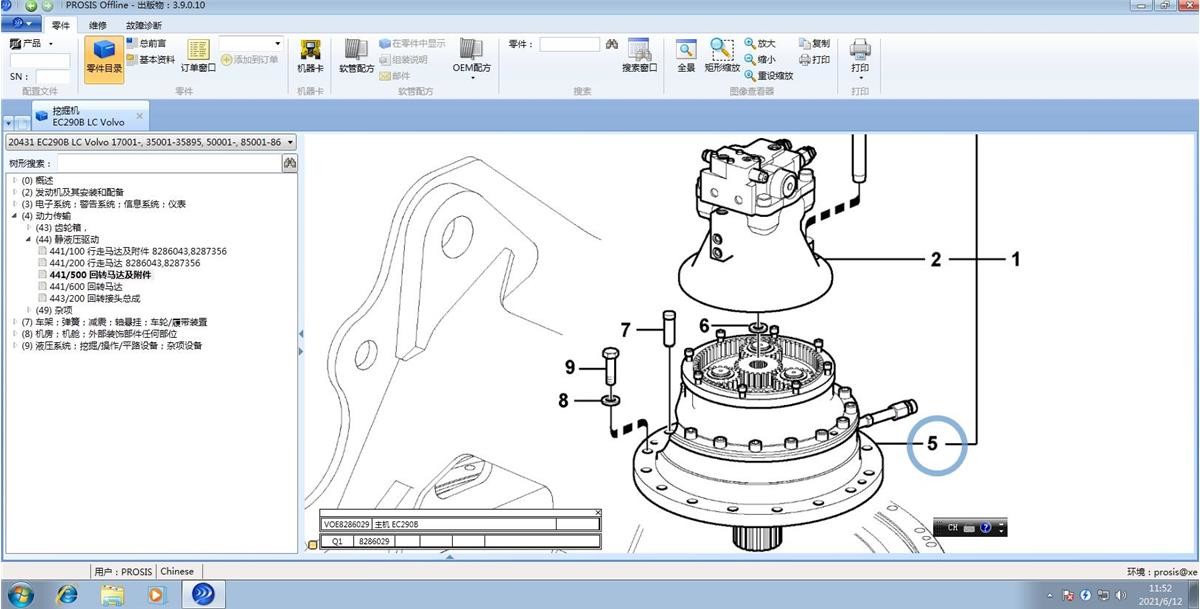Click the 树形搜索 tree search field
The image size is (1200, 609).
pyautogui.click(x=168, y=163)
